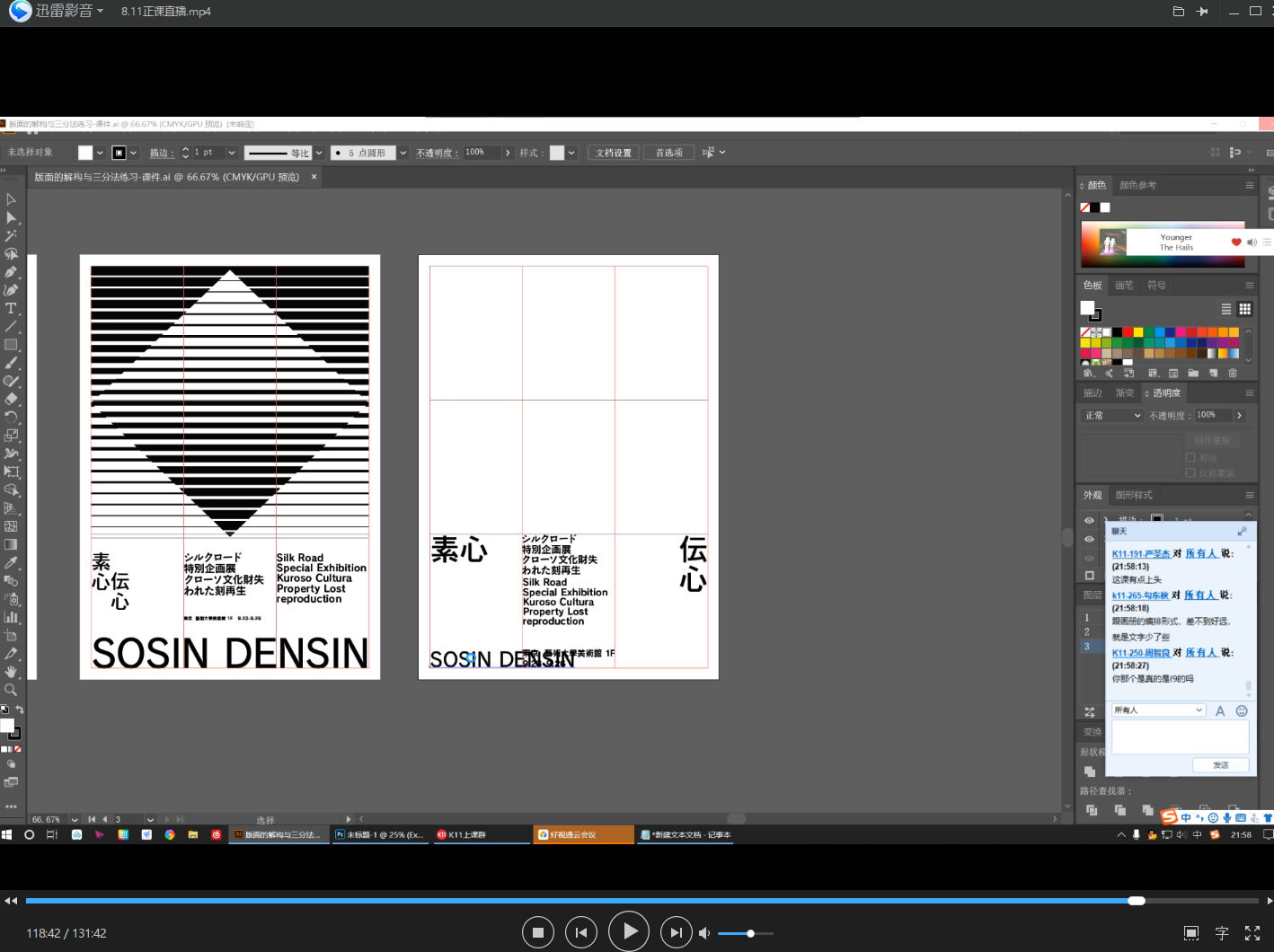Switch swatches panel to list view
Image resolution: width=1274 pixels, height=952 pixels.
pos(1225,309)
